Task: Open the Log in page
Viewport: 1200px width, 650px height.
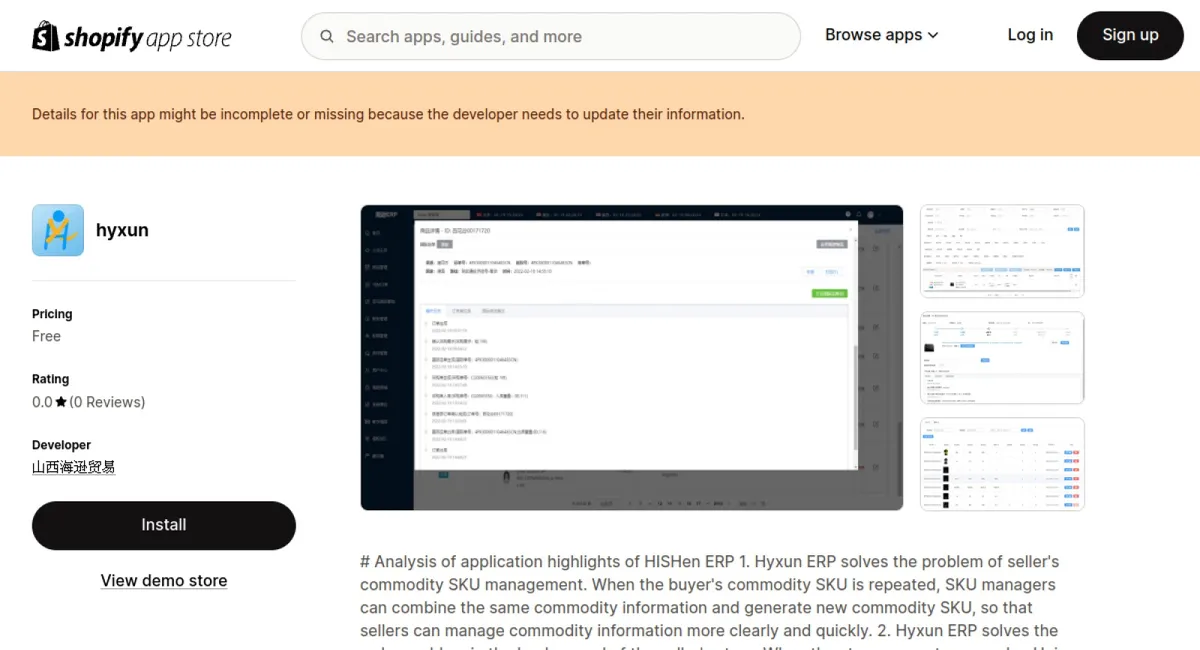Action: [x=1030, y=35]
